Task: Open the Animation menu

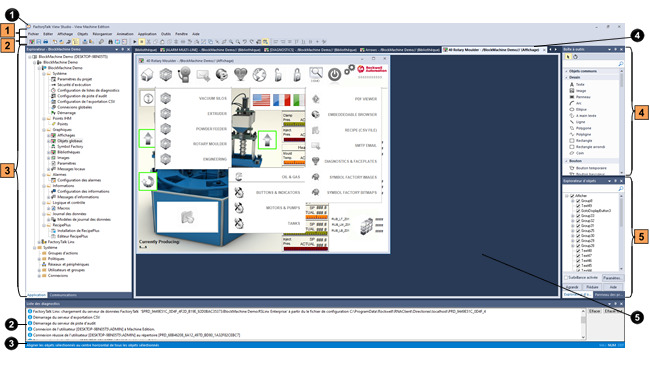Action: 125,34
